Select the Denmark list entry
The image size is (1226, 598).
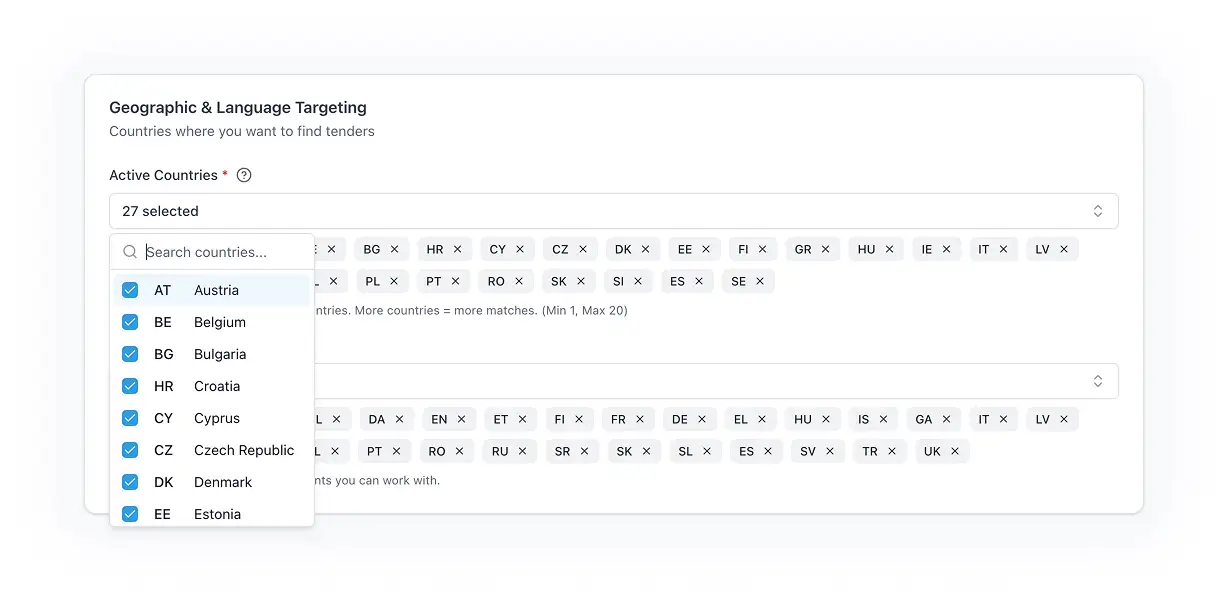(x=223, y=482)
